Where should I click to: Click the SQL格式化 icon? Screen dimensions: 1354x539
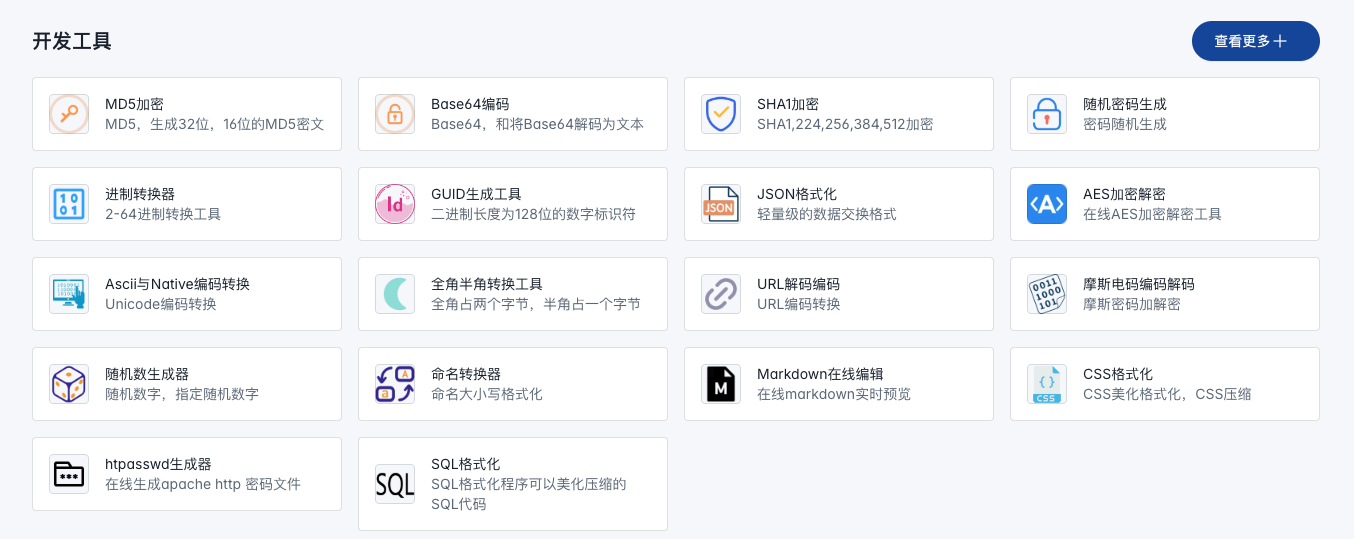point(395,484)
